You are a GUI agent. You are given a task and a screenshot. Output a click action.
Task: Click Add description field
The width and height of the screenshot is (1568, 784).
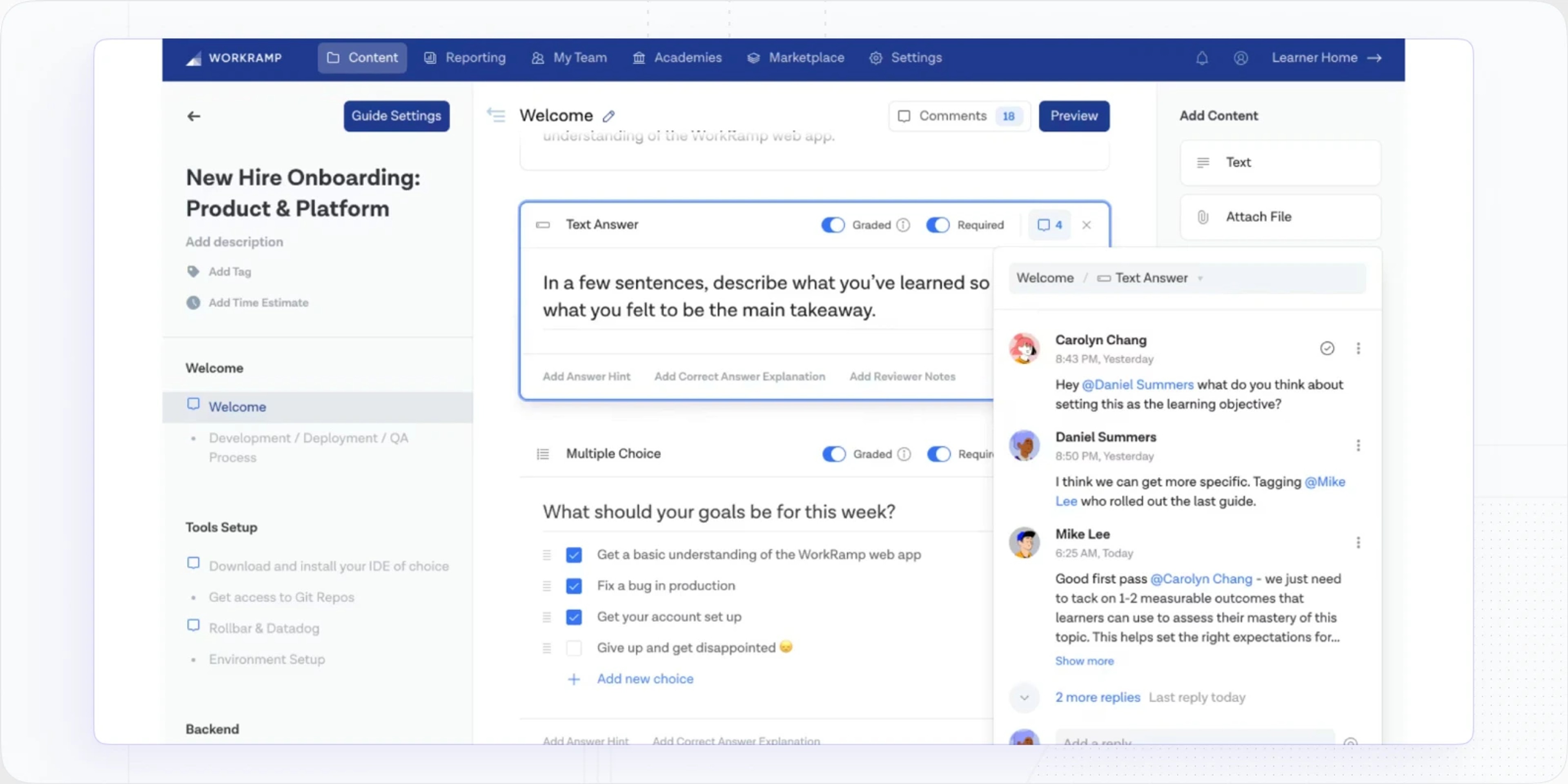tap(234, 242)
